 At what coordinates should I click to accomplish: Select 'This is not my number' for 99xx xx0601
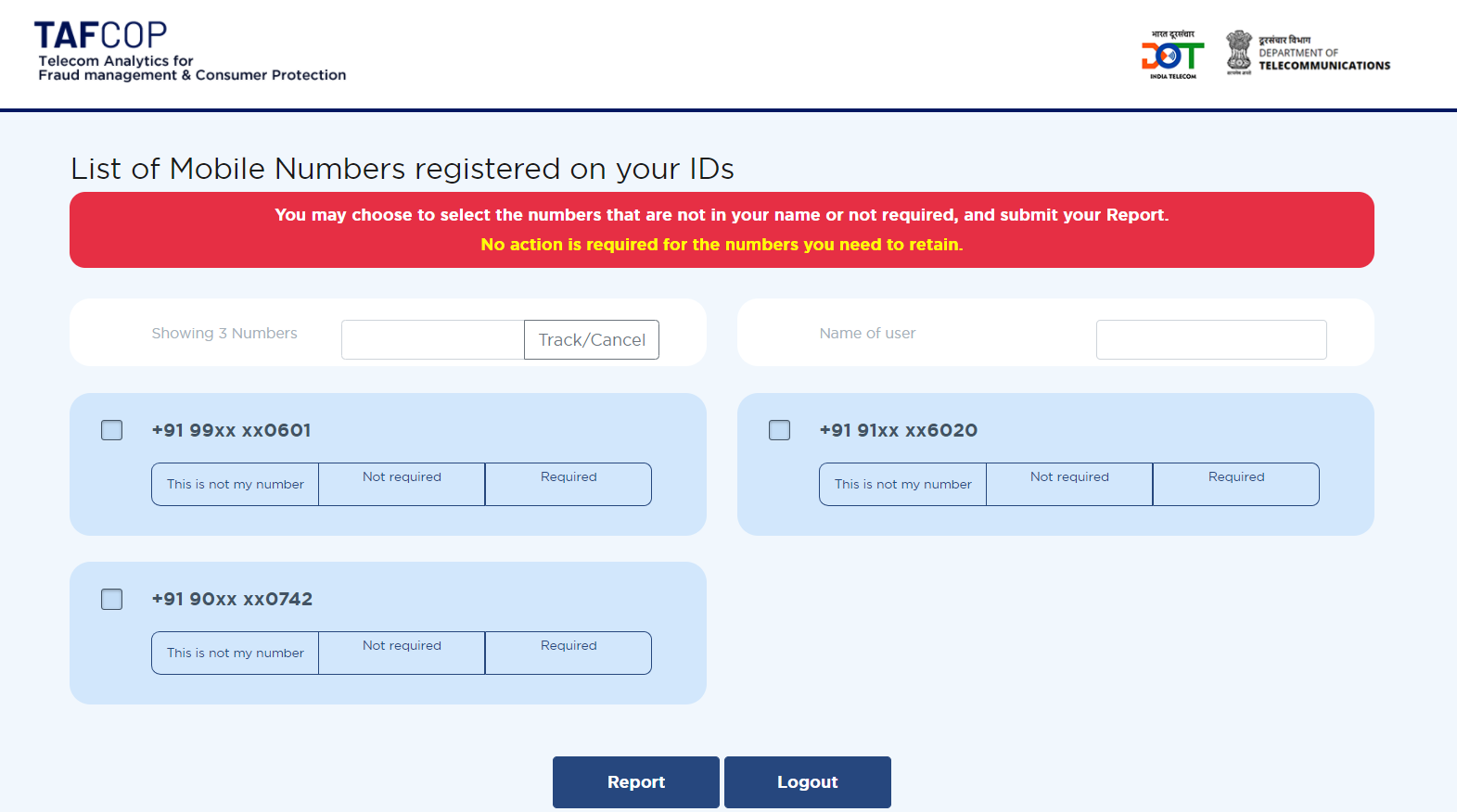coord(236,484)
